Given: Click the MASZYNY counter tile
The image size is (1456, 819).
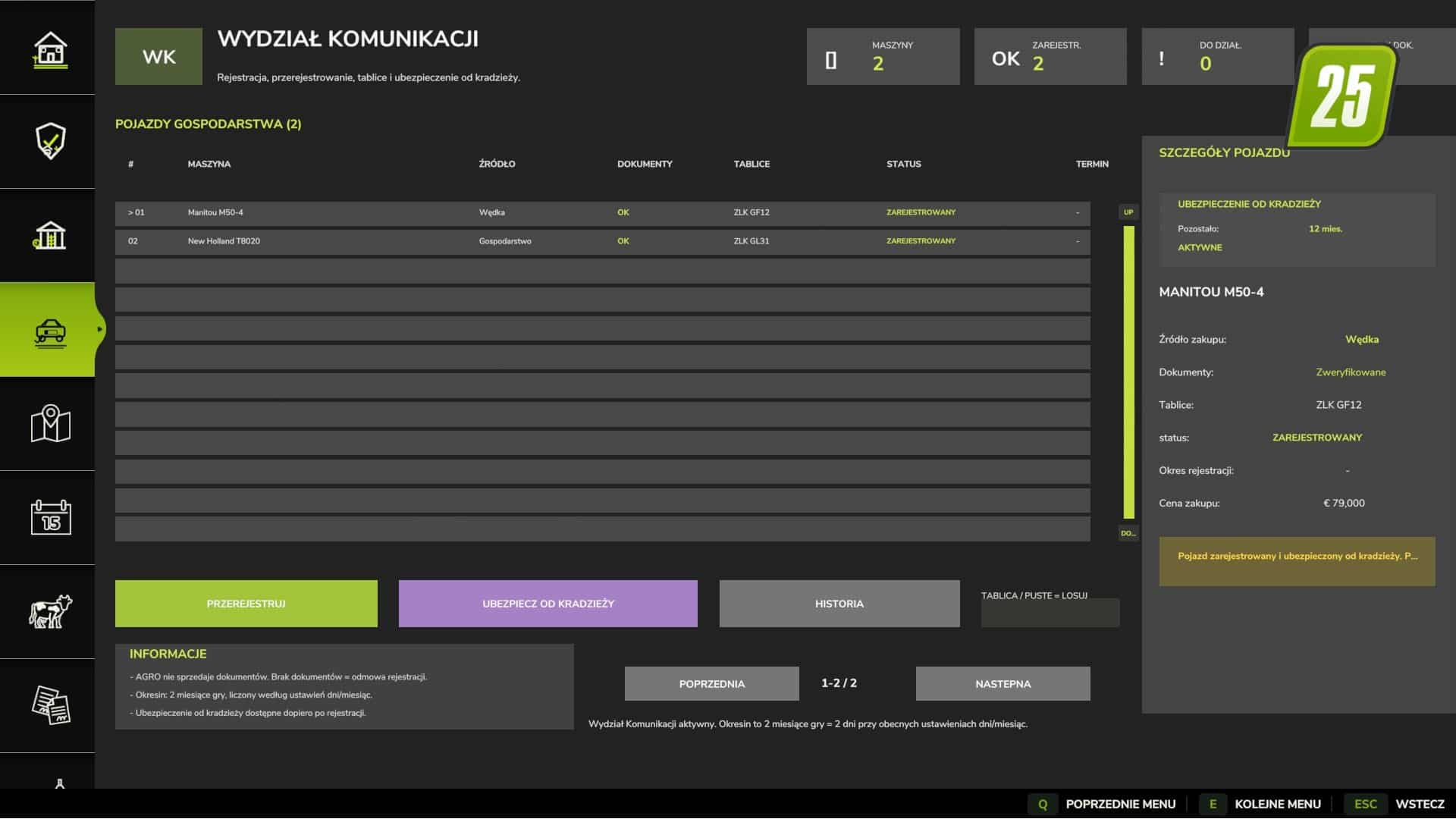Looking at the screenshot, I should point(883,57).
